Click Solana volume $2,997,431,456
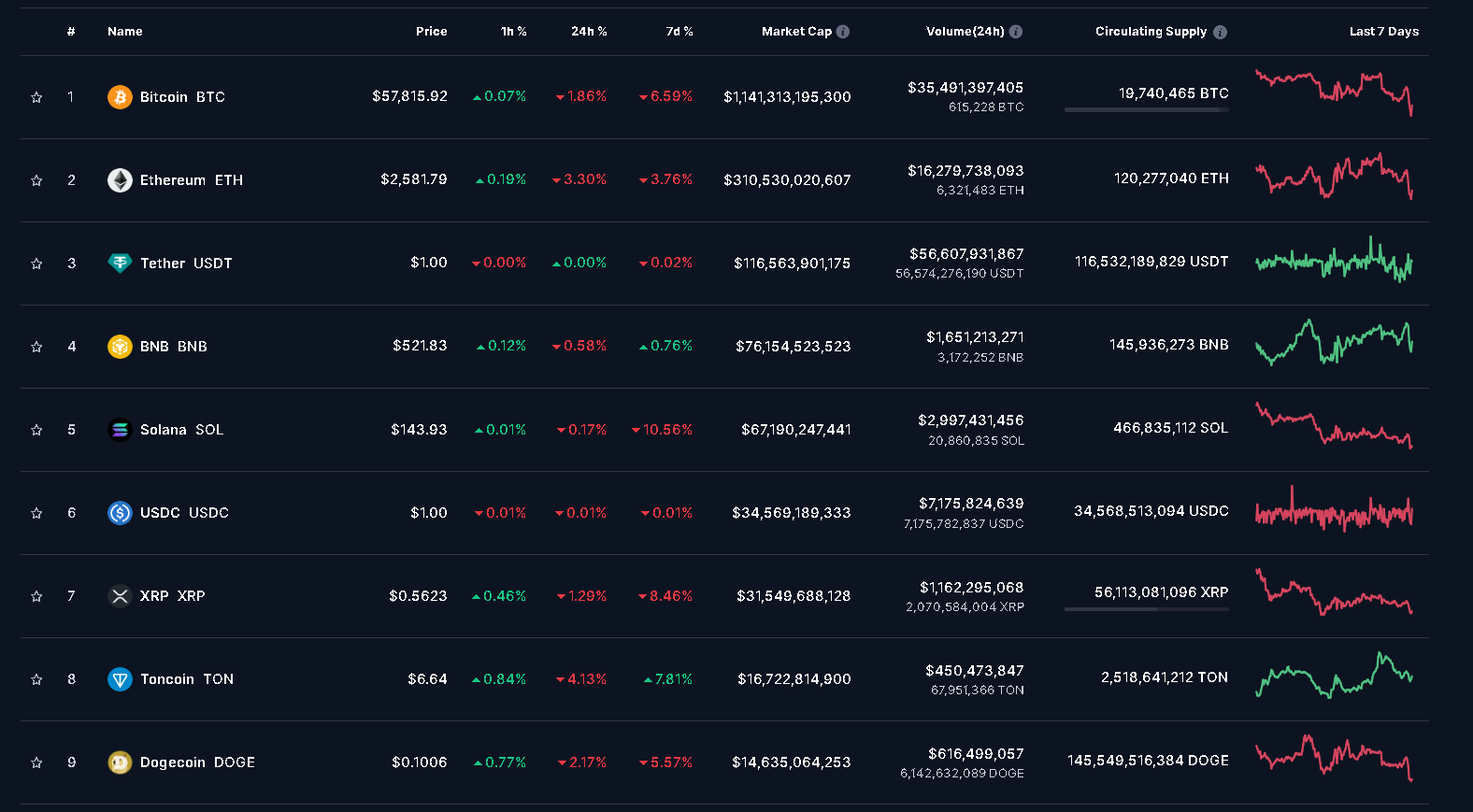The width and height of the screenshot is (1473, 812). point(971,420)
